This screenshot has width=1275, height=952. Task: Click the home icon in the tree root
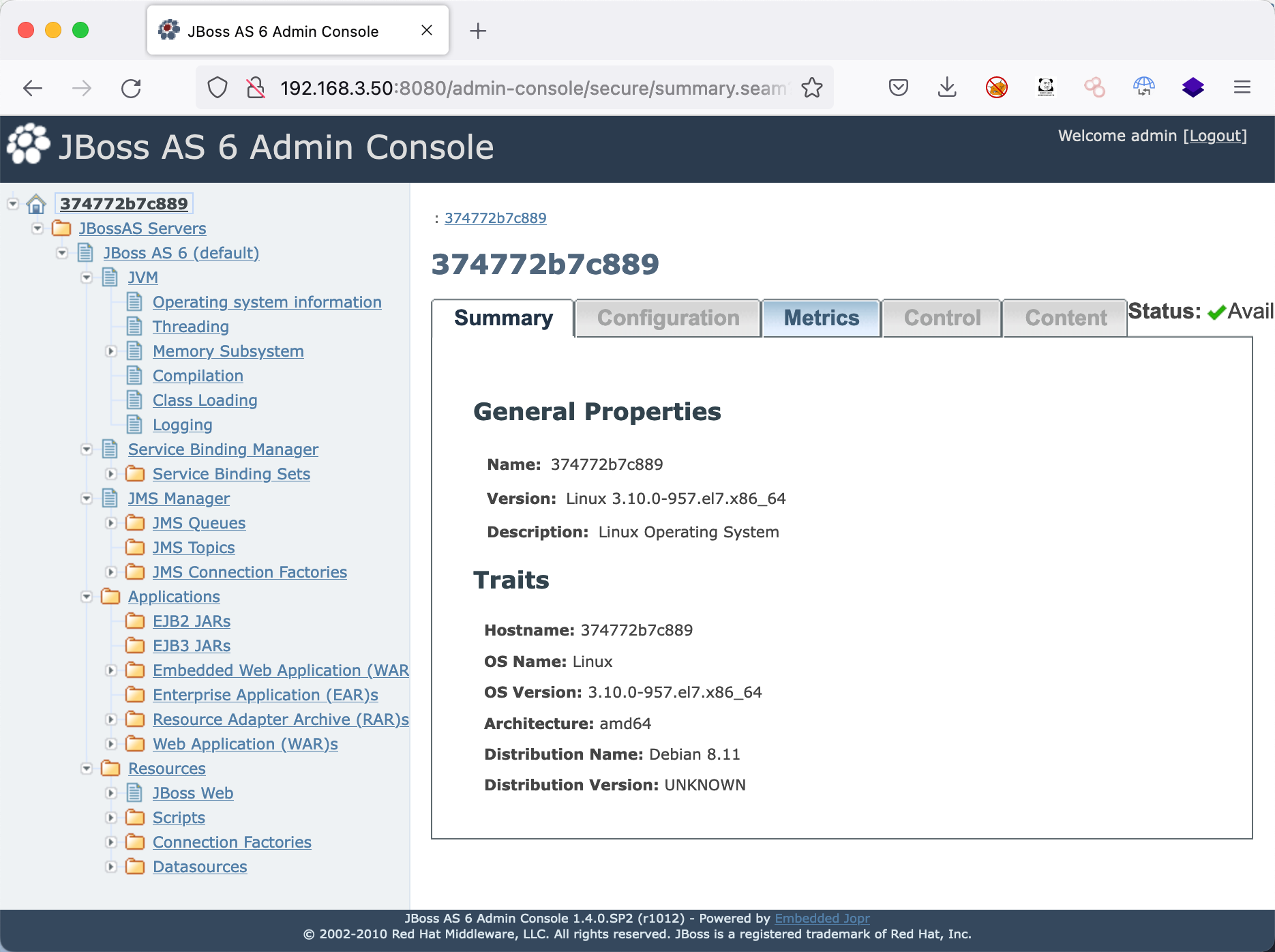tap(36, 204)
